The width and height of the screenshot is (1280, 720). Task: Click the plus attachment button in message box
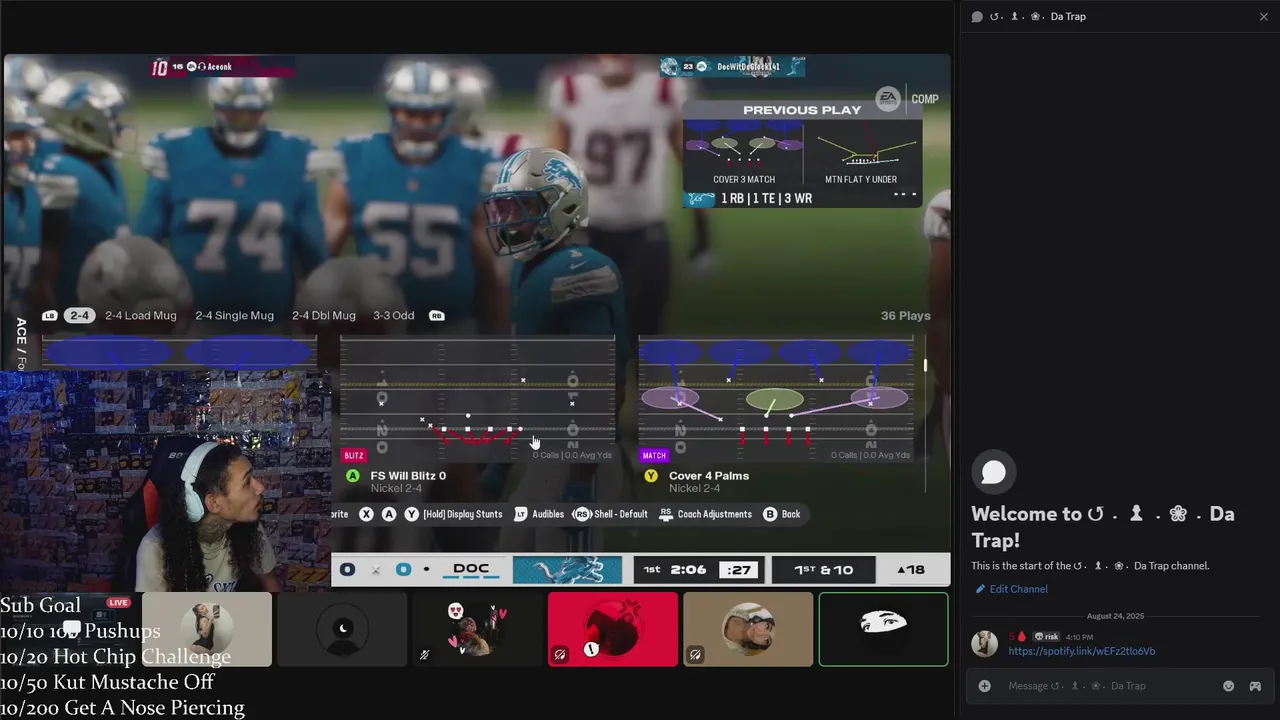(985, 686)
